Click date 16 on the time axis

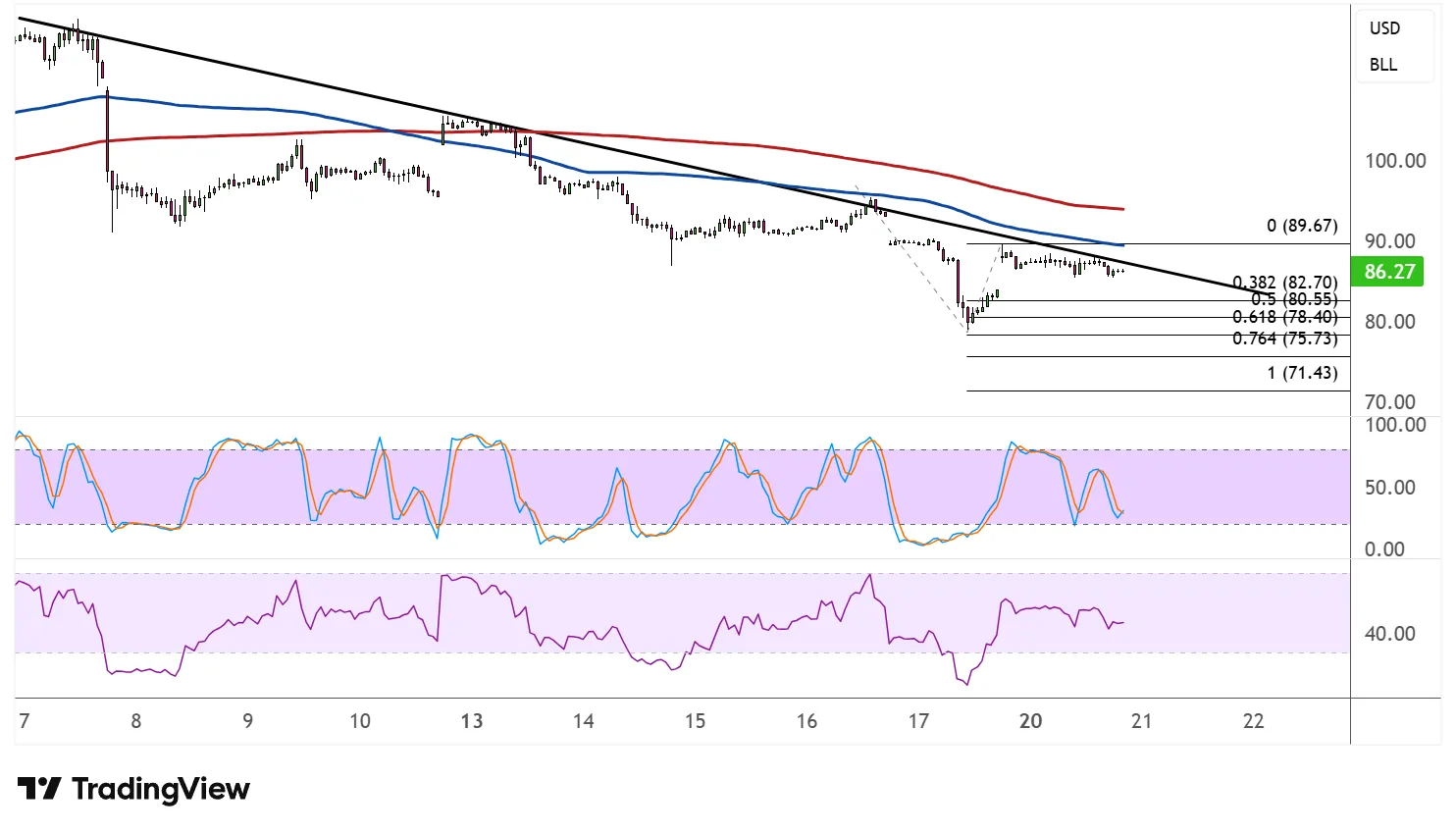[806, 721]
